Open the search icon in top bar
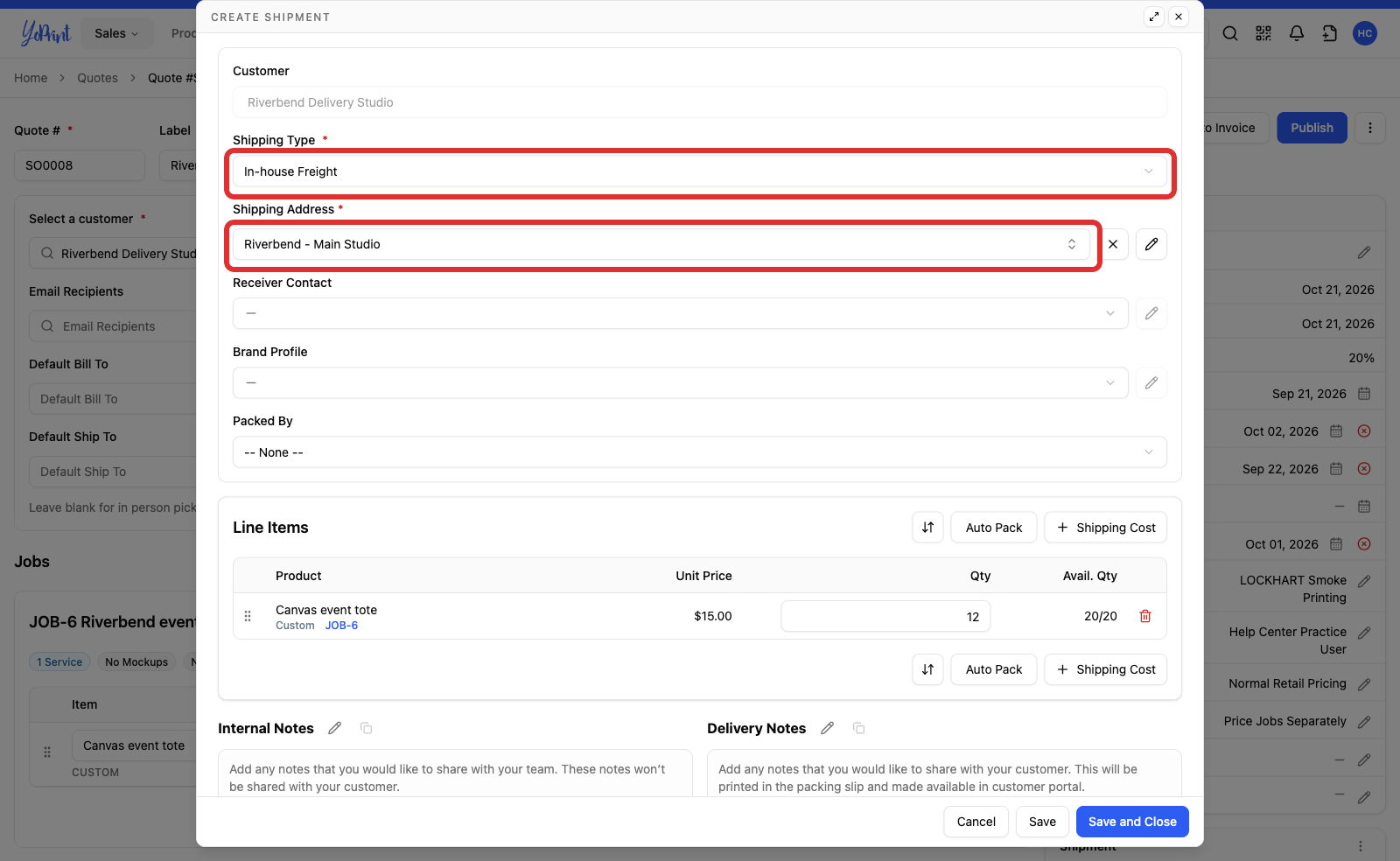Viewport: 1400px width, 861px height. tap(1230, 33)
